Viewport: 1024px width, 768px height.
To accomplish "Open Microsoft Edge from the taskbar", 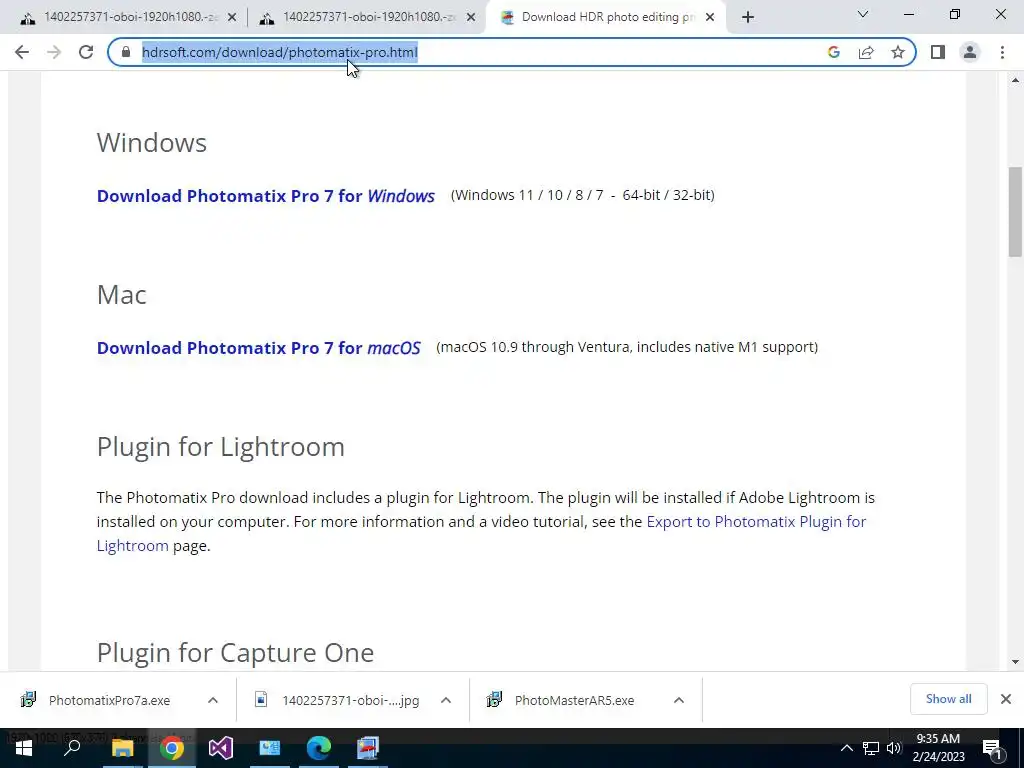I will click(x=319, y=748).
